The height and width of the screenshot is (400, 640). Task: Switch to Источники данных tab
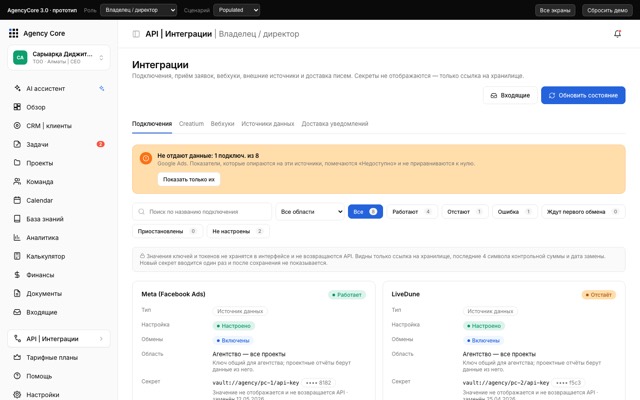point(268,124)
